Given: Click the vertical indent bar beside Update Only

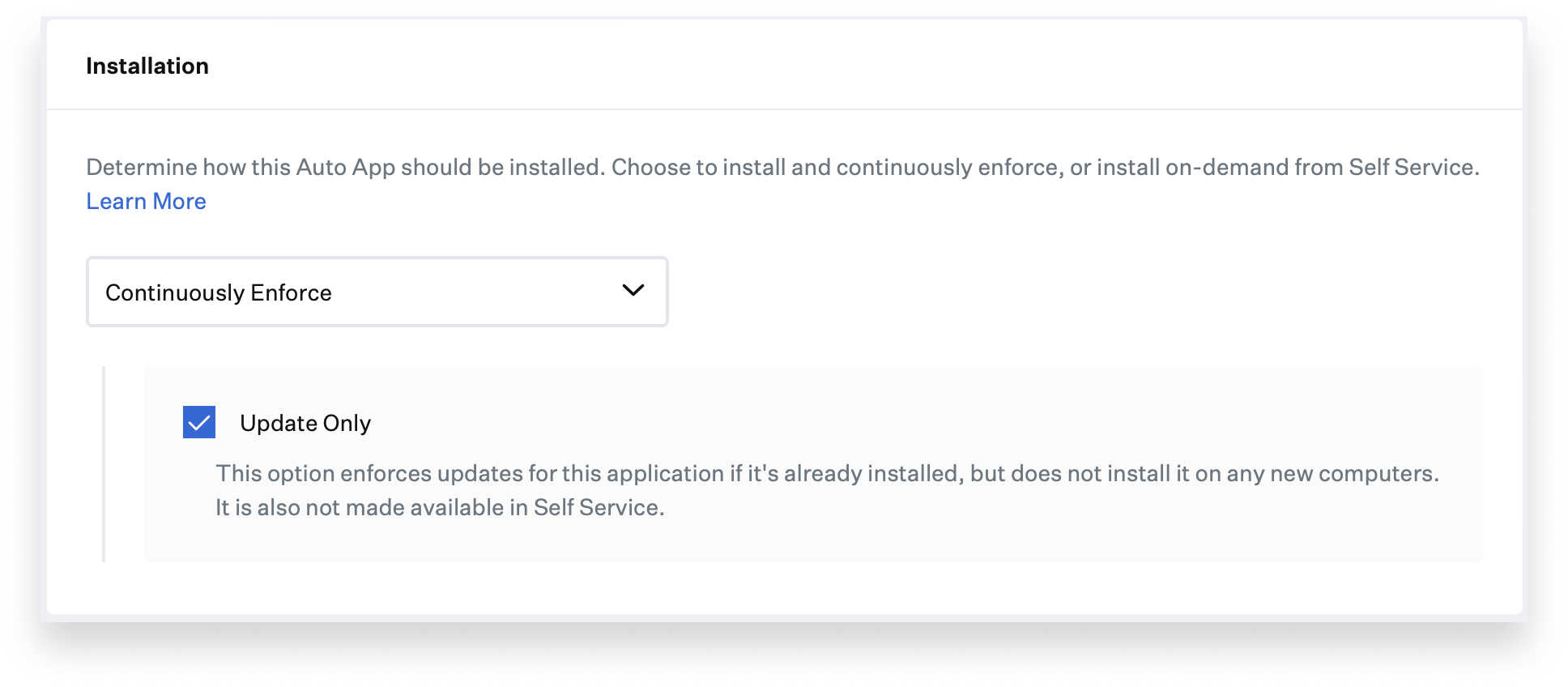Looking at the screenshot, I should 104,463.
